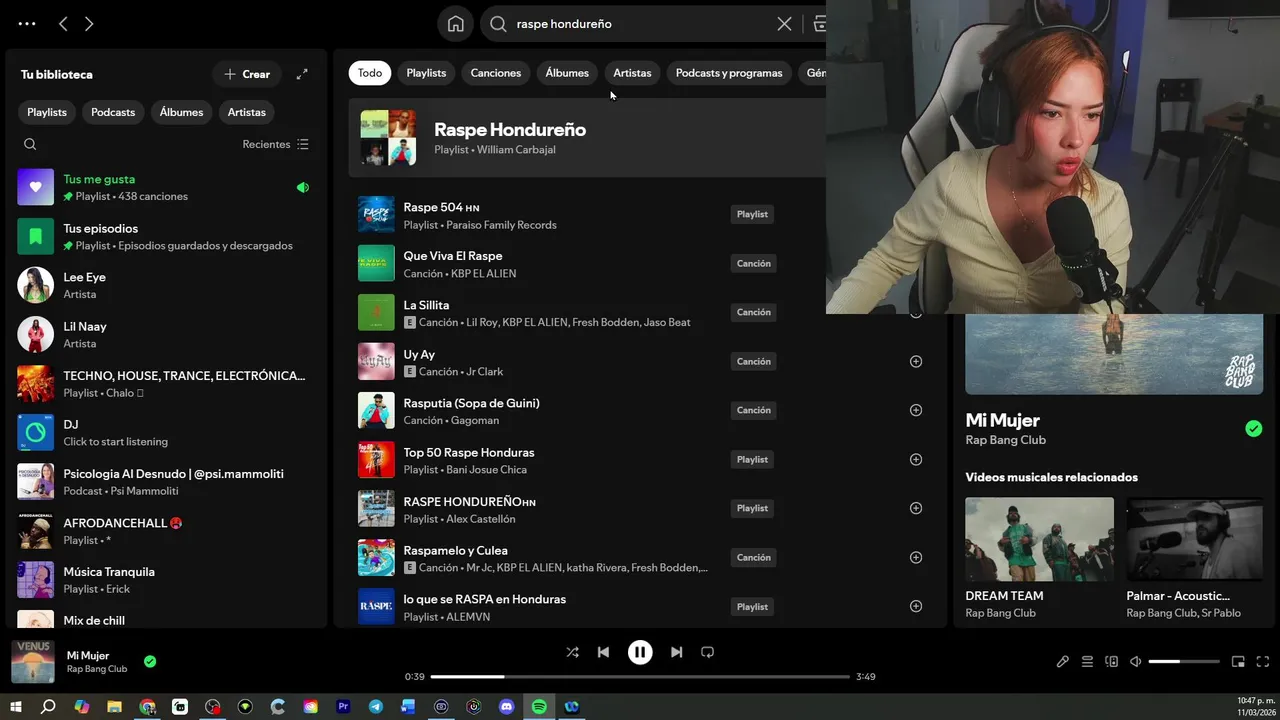1280x720 pixels.
Task: Filter library by Podcasts
Action: click(113, 112)
